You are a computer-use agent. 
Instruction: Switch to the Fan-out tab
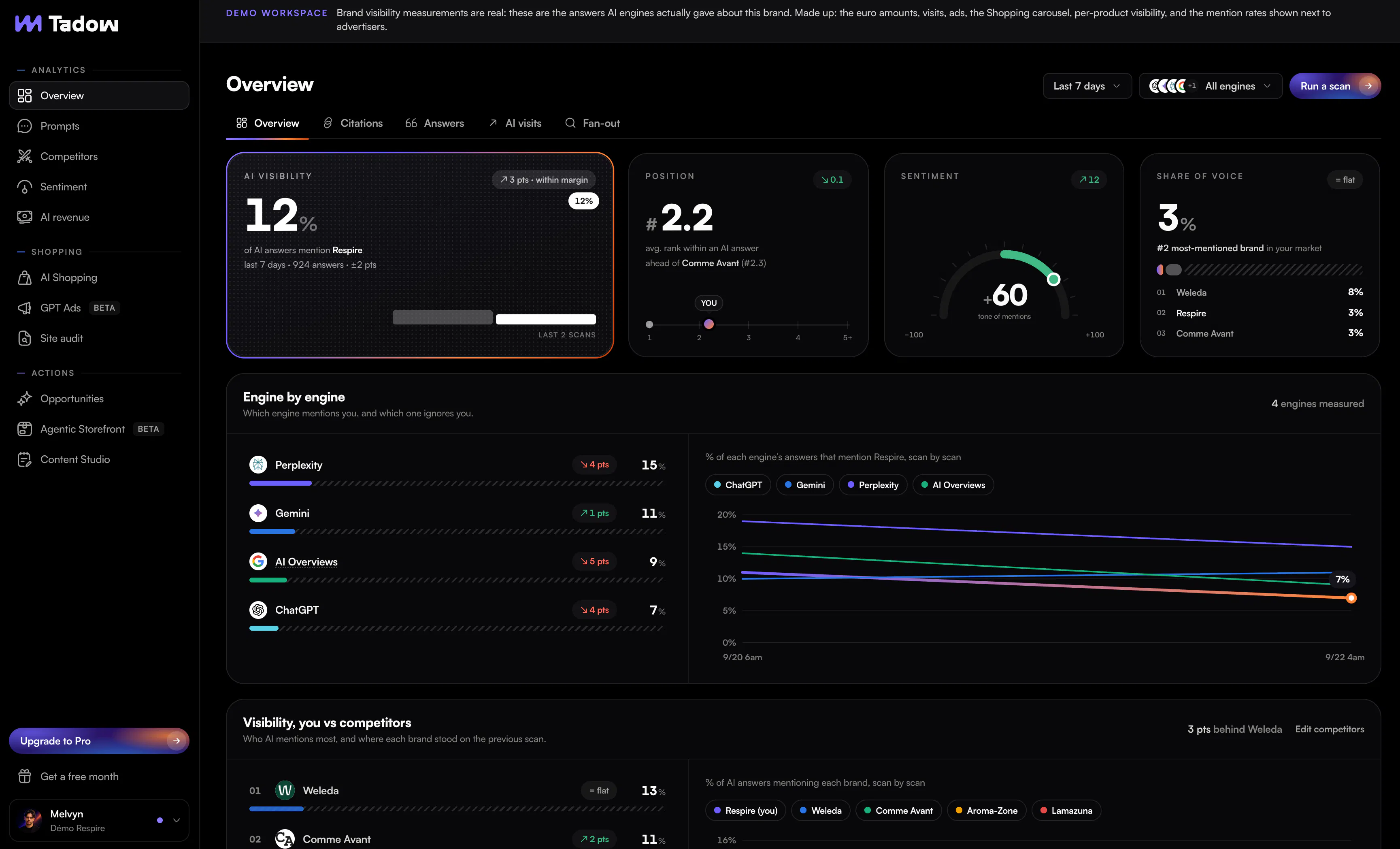592,123
